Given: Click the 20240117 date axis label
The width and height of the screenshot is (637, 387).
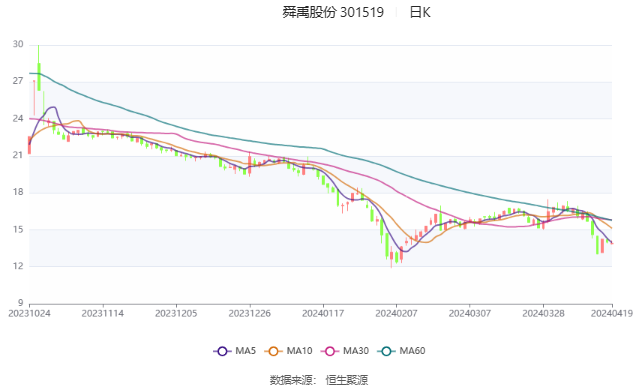Looking at the screenshot, I should pyautogui.click(x=323, y=313).
